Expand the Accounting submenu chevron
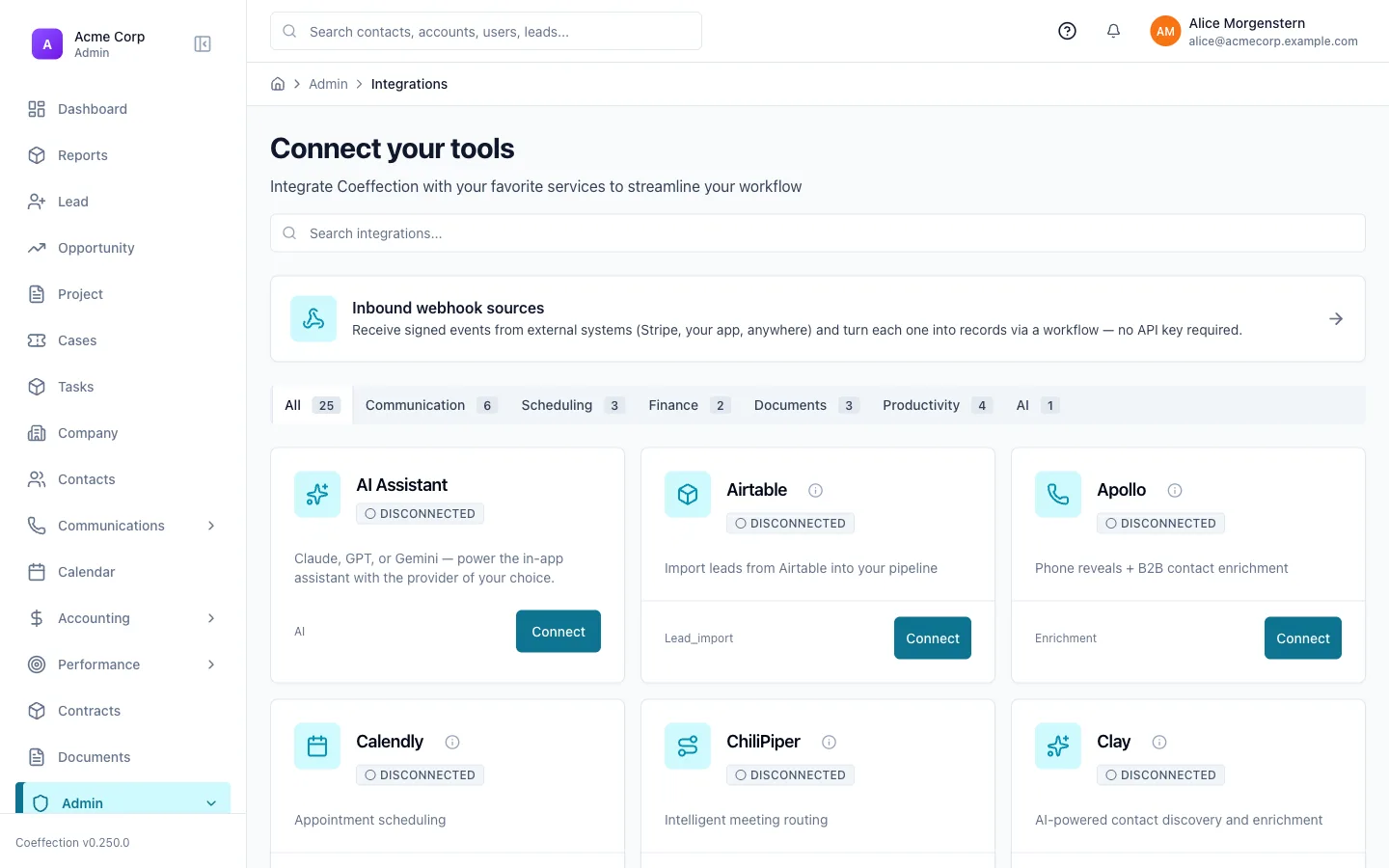 click(211, 618)
